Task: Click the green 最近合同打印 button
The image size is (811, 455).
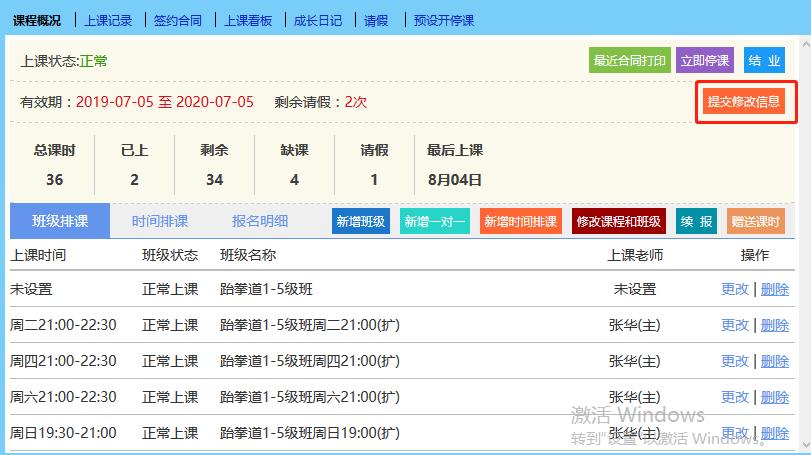Action: [x=629, y=60]
